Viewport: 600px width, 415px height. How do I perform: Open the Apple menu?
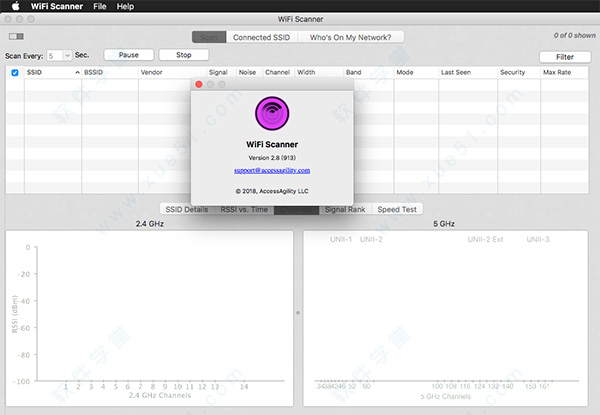tap(16, 6)
